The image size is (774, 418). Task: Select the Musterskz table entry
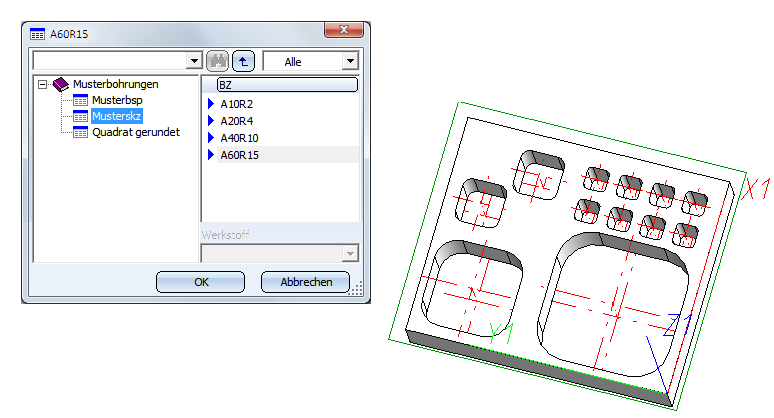coord(116,116)
